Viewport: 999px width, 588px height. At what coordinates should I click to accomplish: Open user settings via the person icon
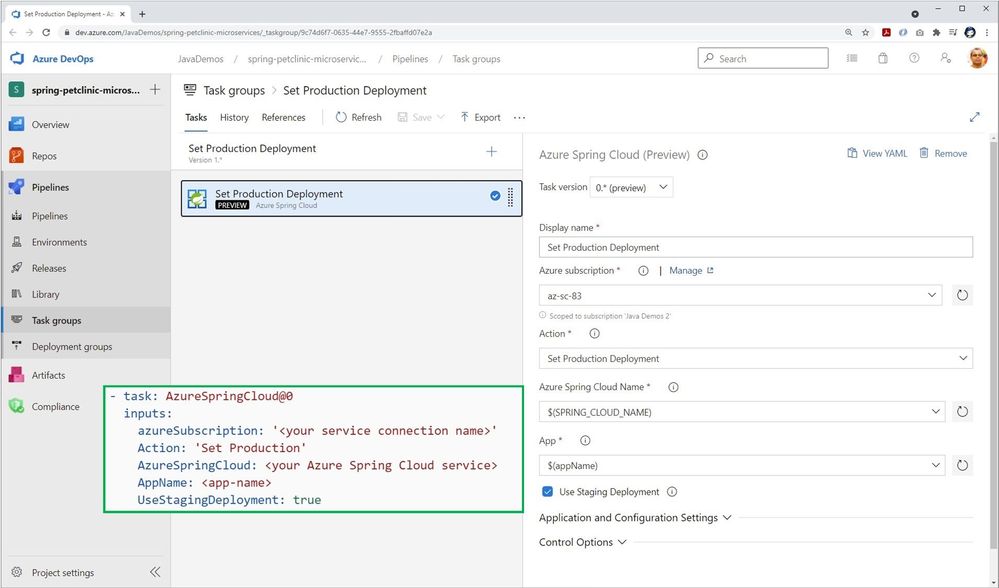click(x=944, y=59)
